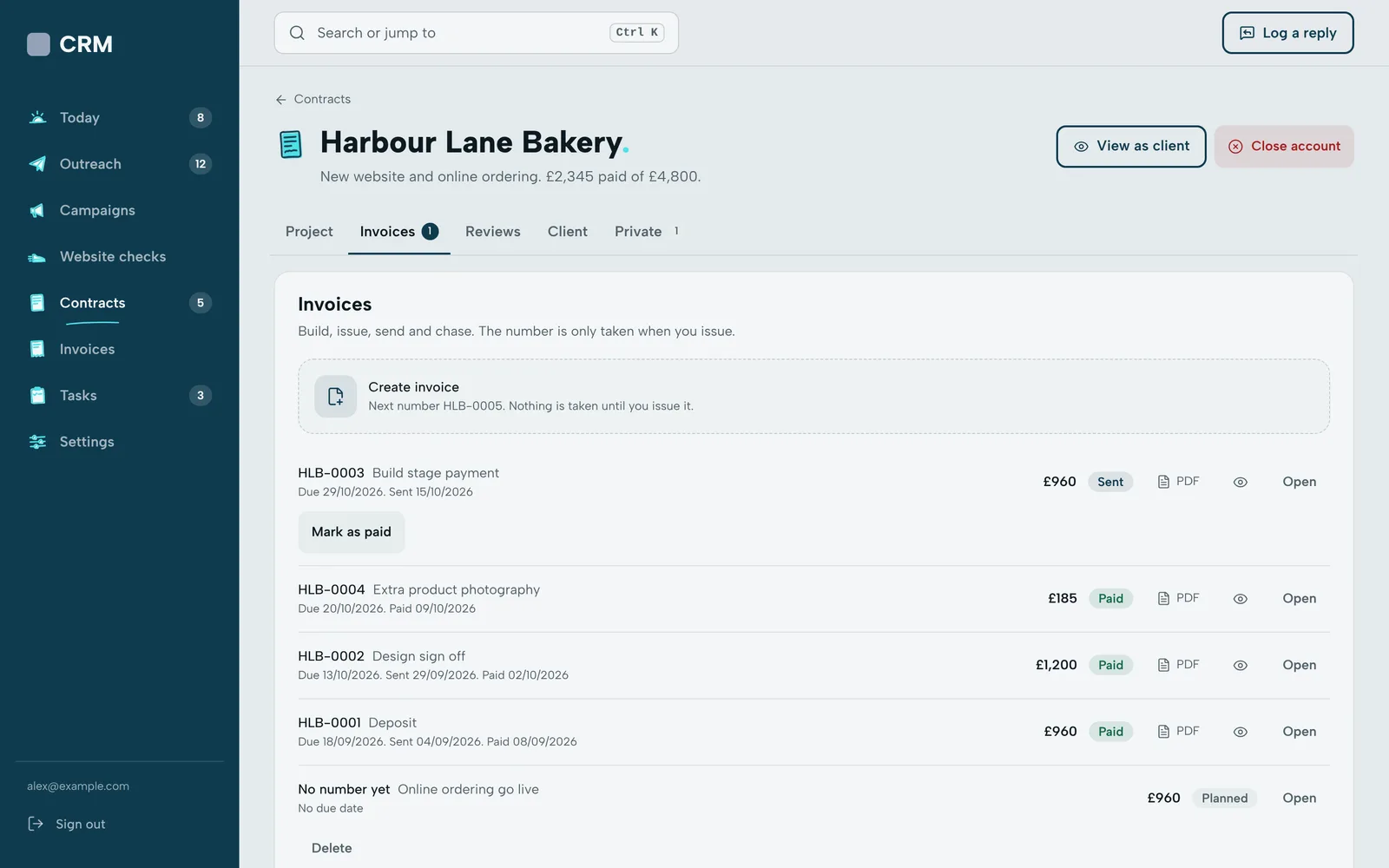Download PDF for HLB-0003
This screenshot has height=868, width=1389.
1178,482
